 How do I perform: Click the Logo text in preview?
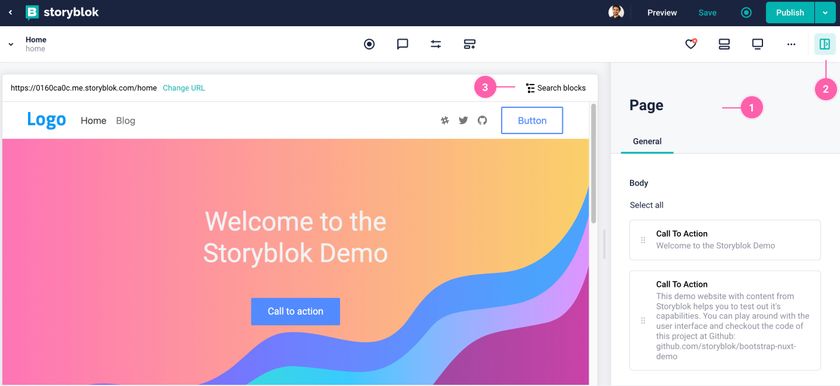point(47,120)
